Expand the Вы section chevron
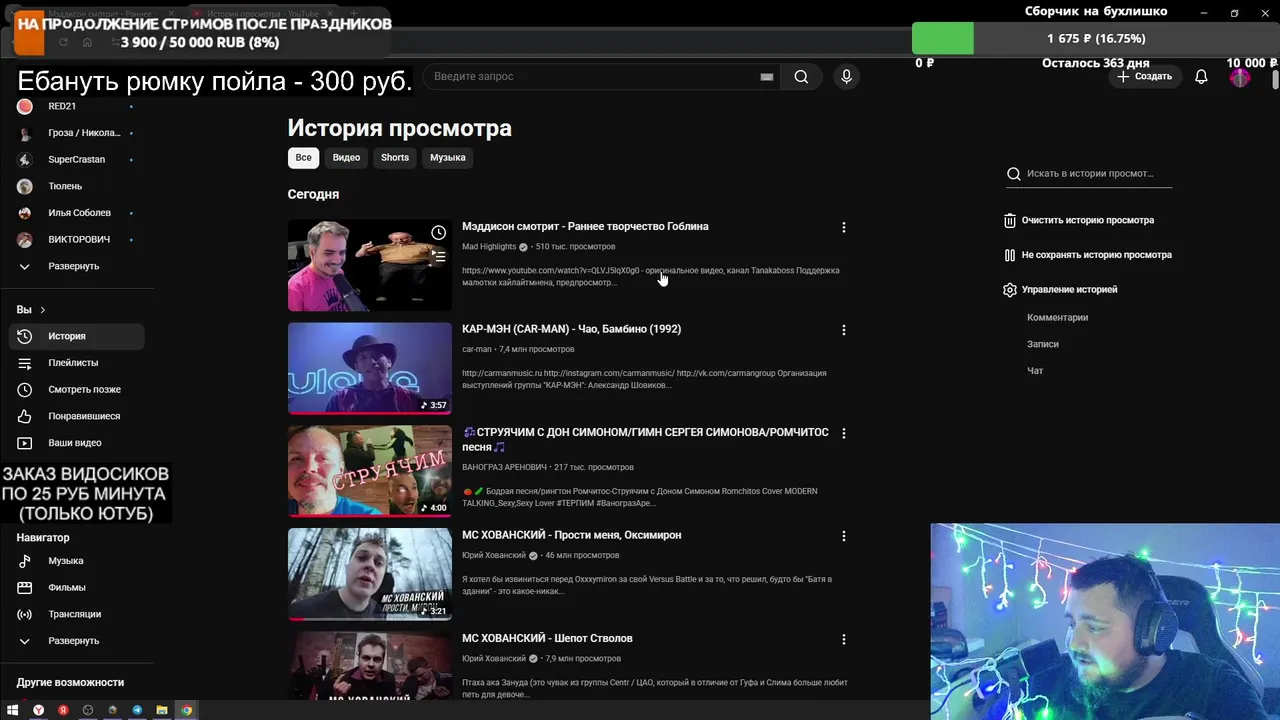The width and height of the screenshot is (1280, 720). [42, 310]
